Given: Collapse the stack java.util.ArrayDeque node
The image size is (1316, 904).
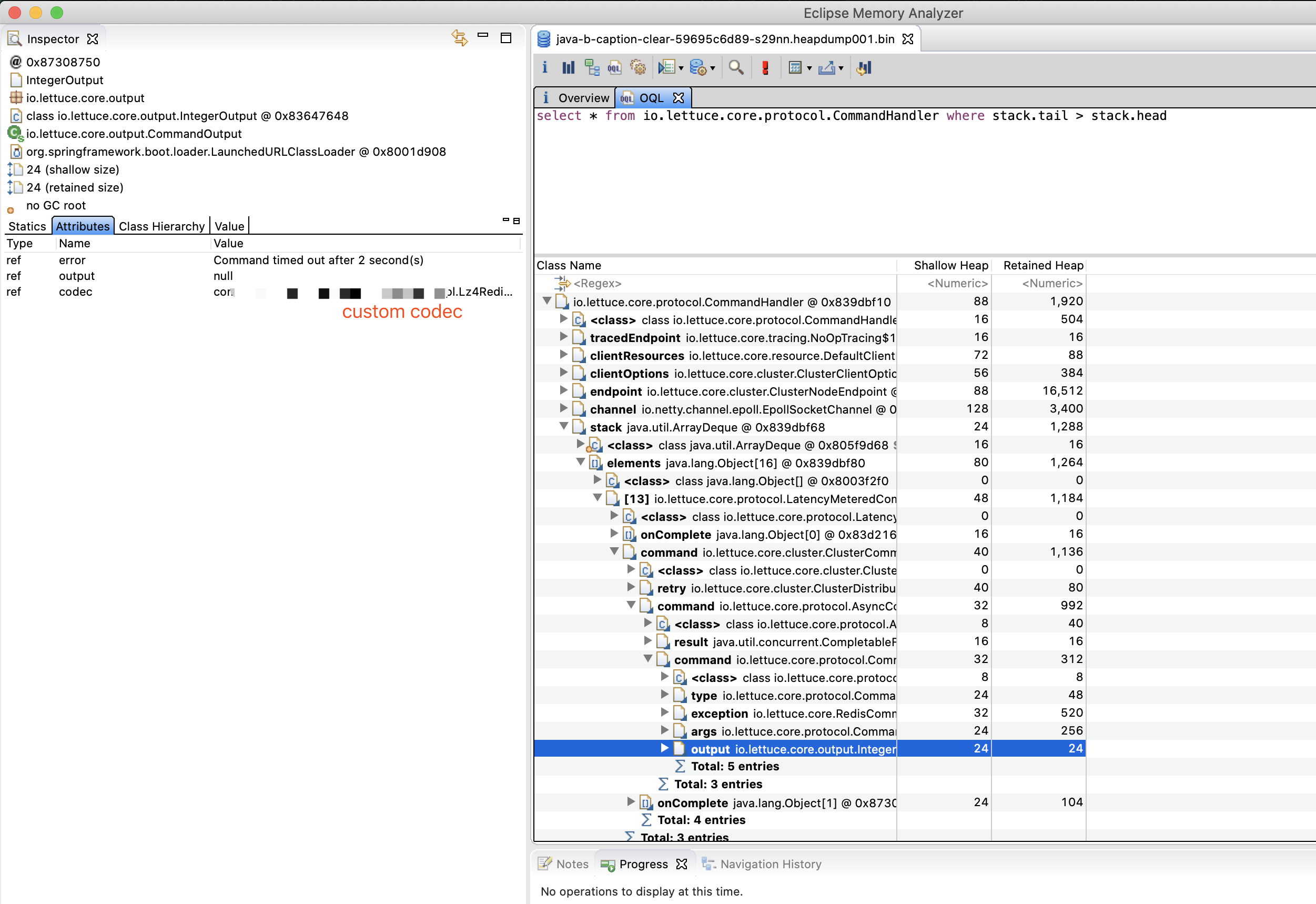Looking at the screenshot, I should tap(564, 427).
